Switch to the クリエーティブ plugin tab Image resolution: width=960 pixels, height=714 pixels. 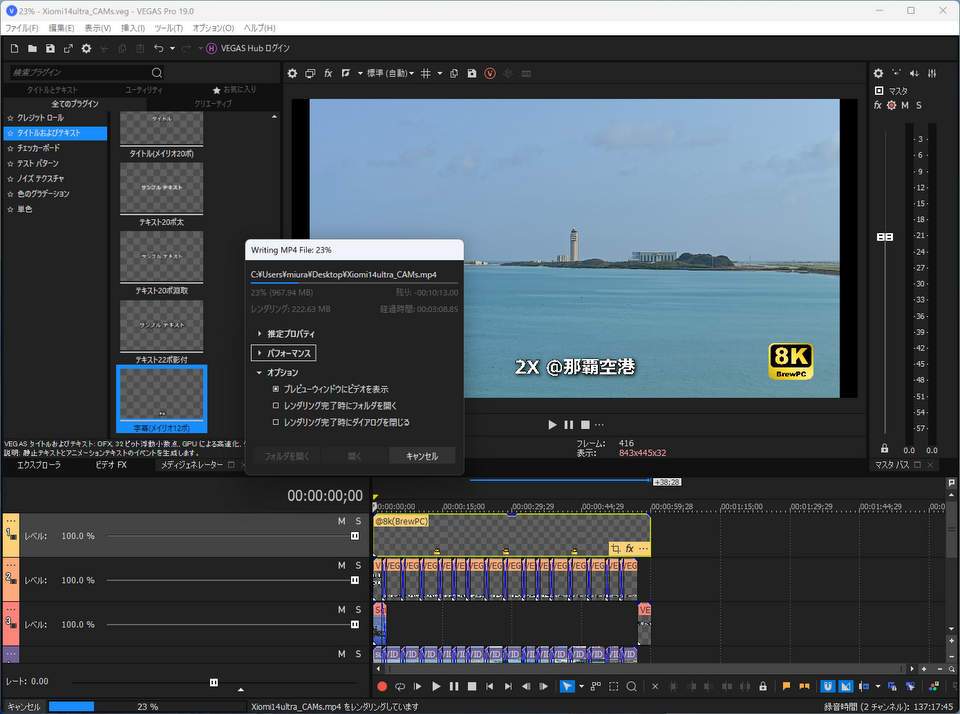[213, 103]
